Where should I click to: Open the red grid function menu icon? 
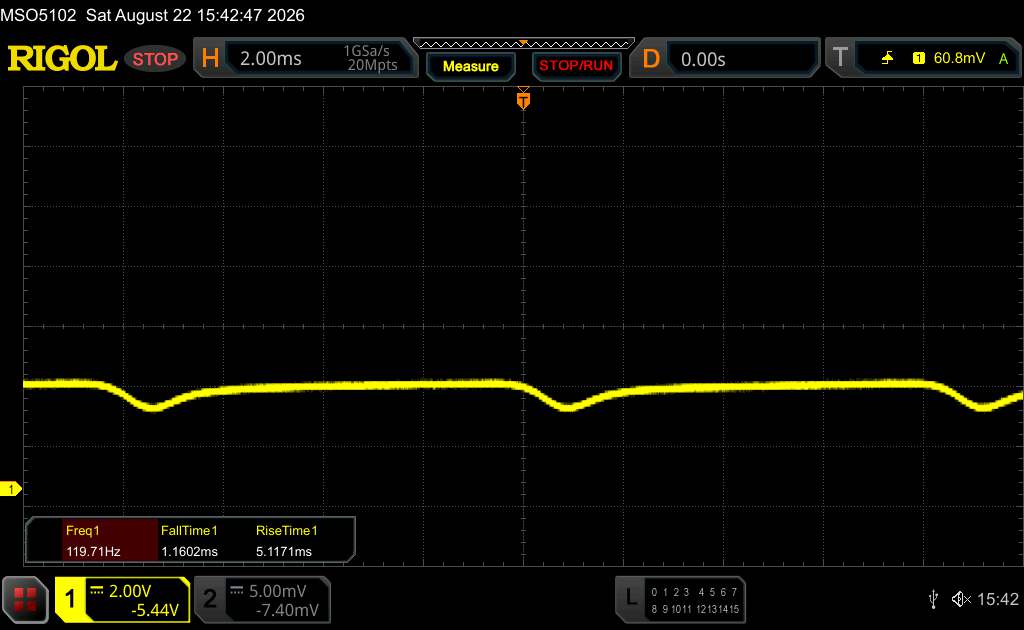coord(25,599)
